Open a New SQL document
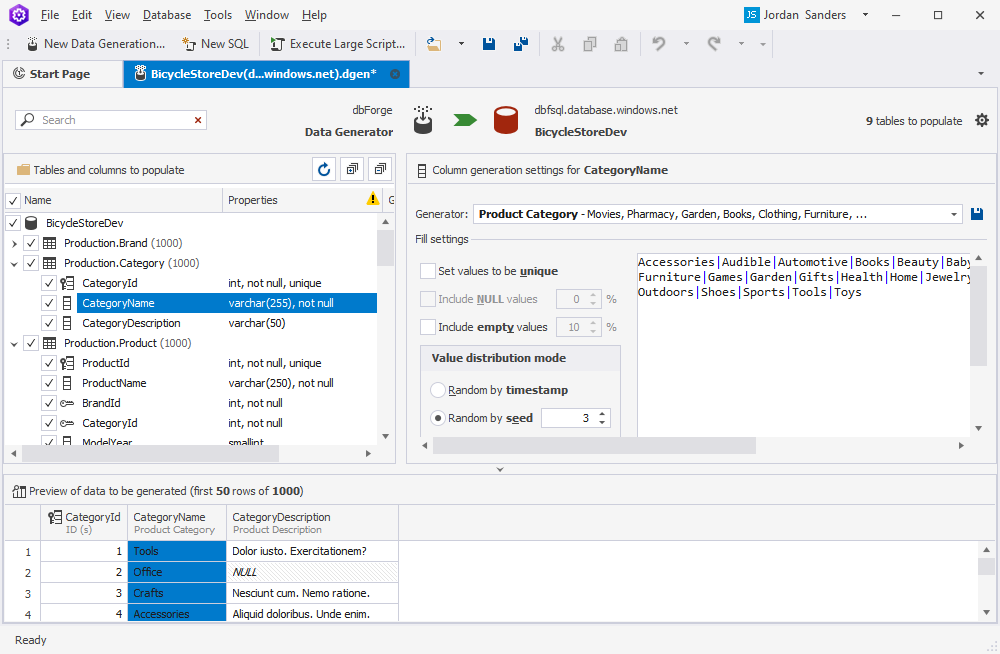This screenshot has width=1000, height=654. [x=216, y=44]
